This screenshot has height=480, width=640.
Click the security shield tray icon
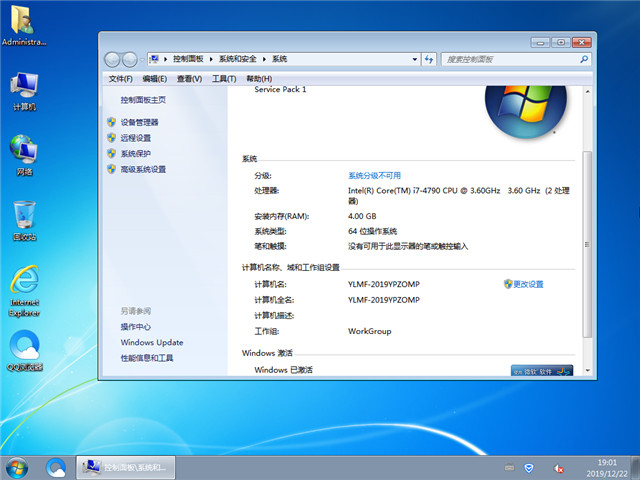(x=529, y=468)
